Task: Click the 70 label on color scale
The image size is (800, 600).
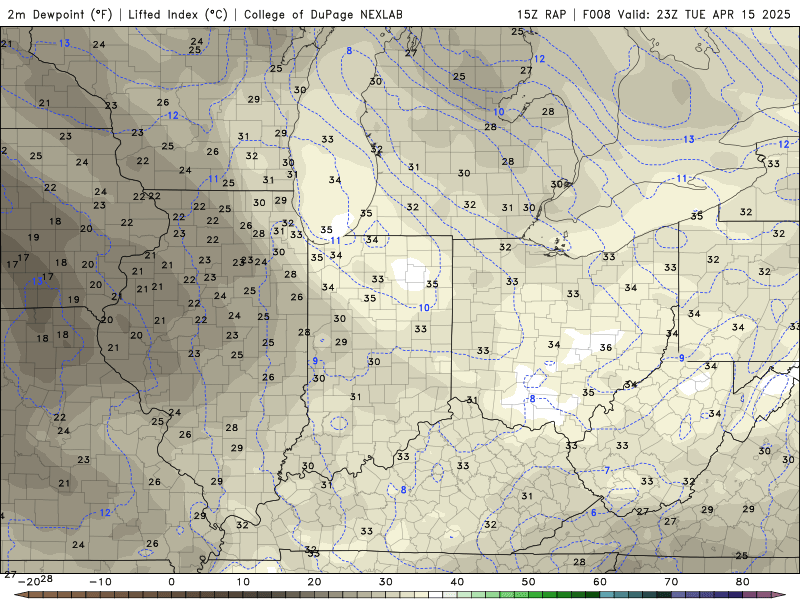Action: pos(671,582)
